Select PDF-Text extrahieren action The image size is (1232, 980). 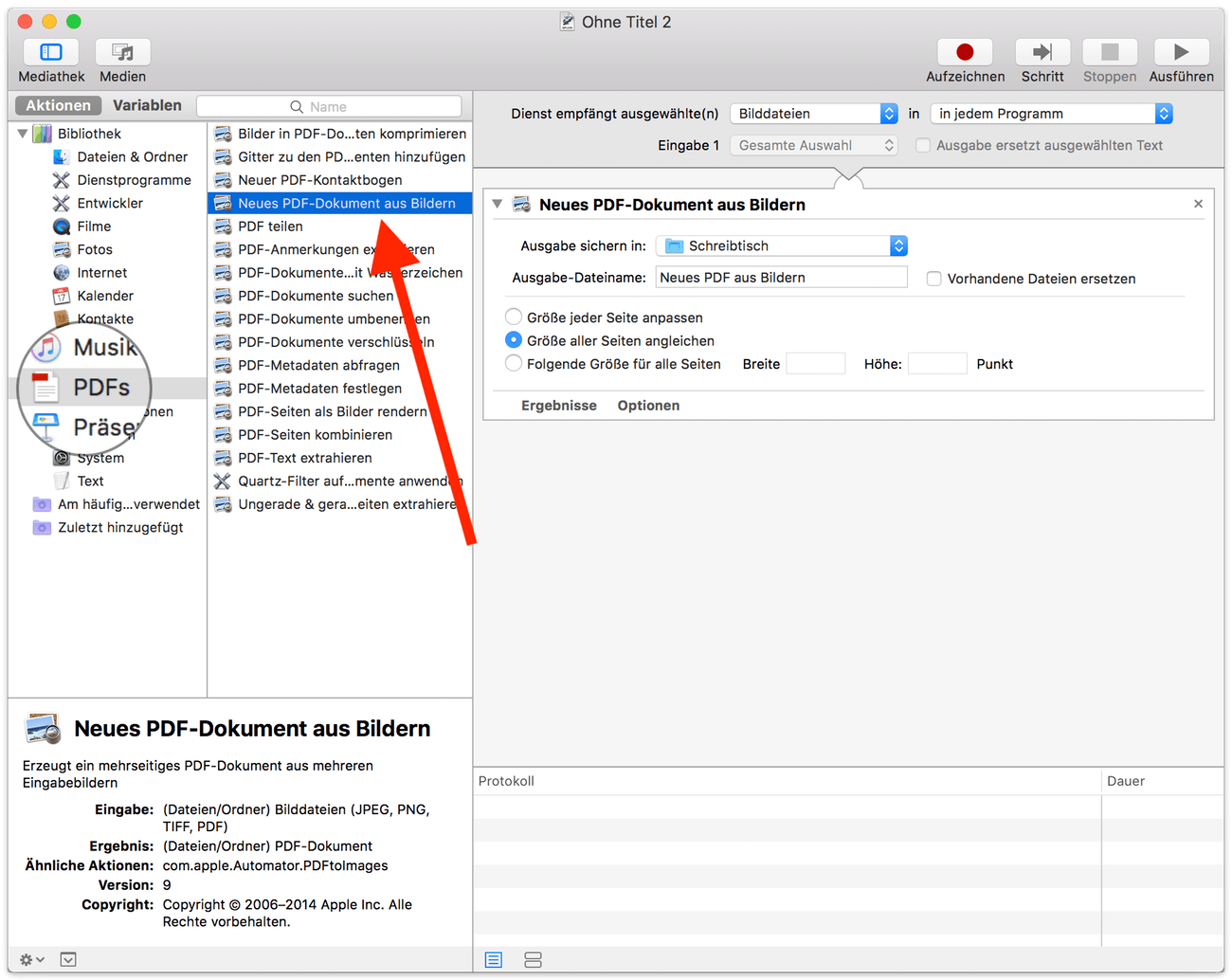click(x=340, y=458)
